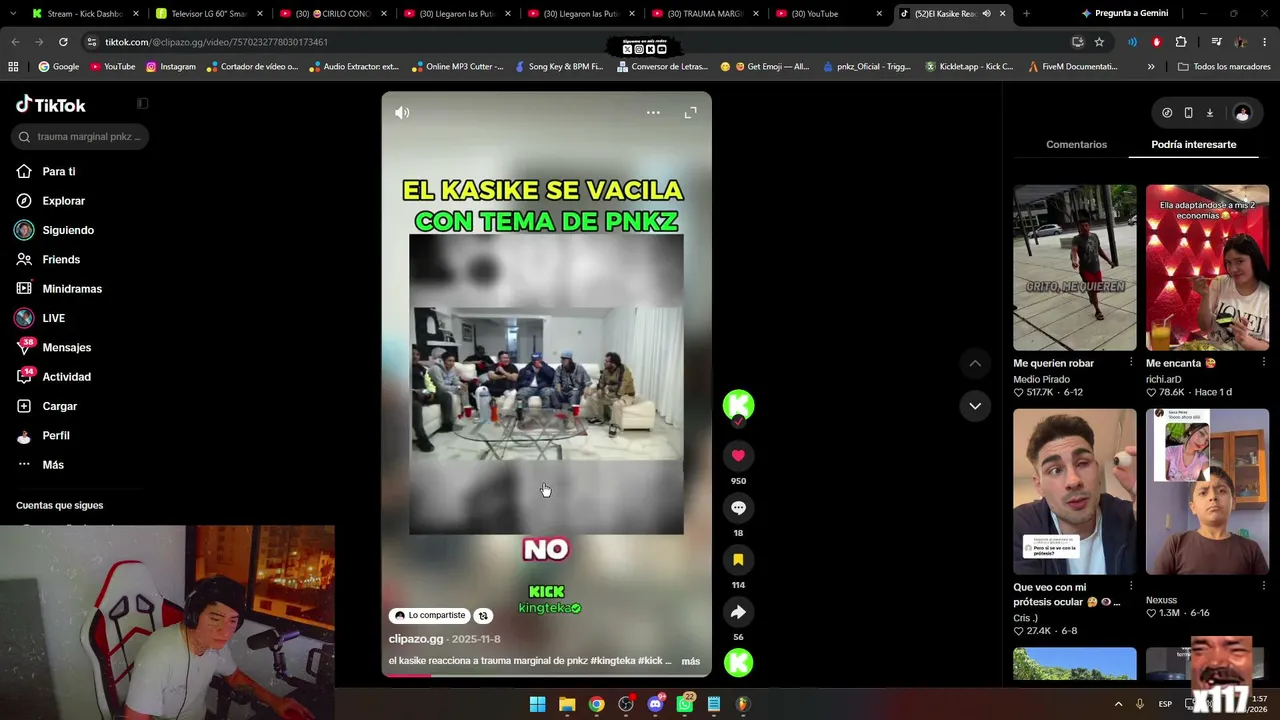
Task: Open the Windows Start menu
Action: coord(537,704)
